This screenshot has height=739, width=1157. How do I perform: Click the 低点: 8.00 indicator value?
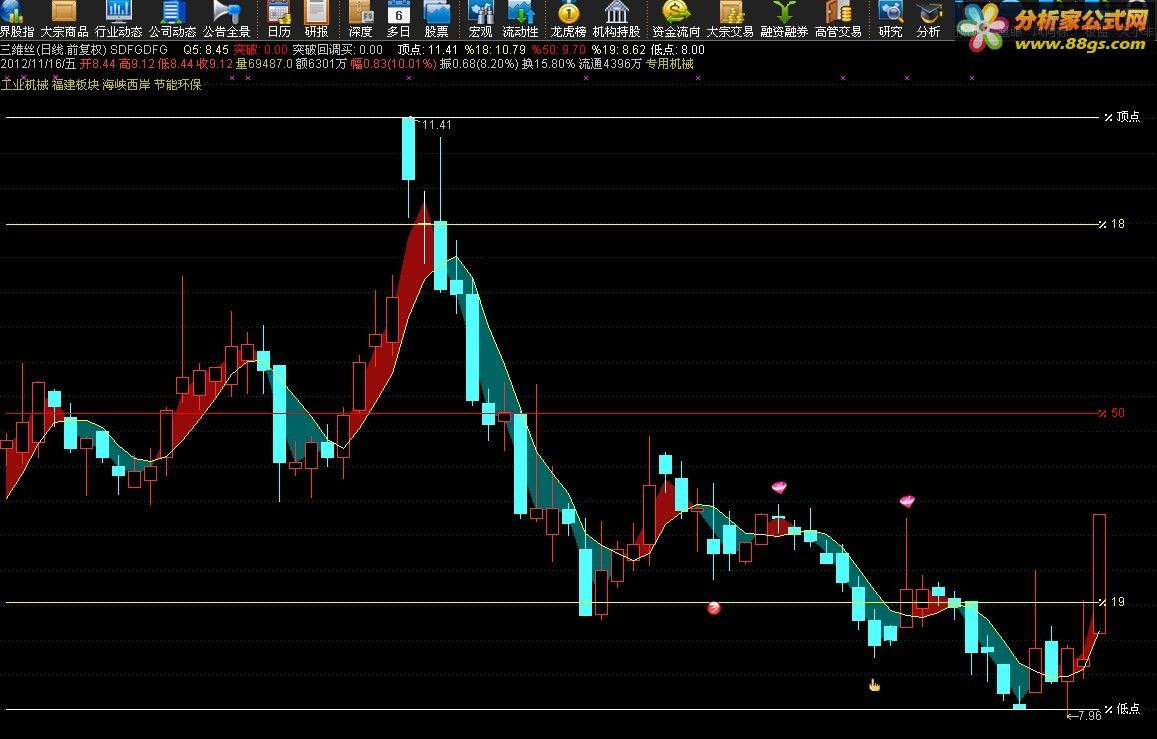pos(677,50)
